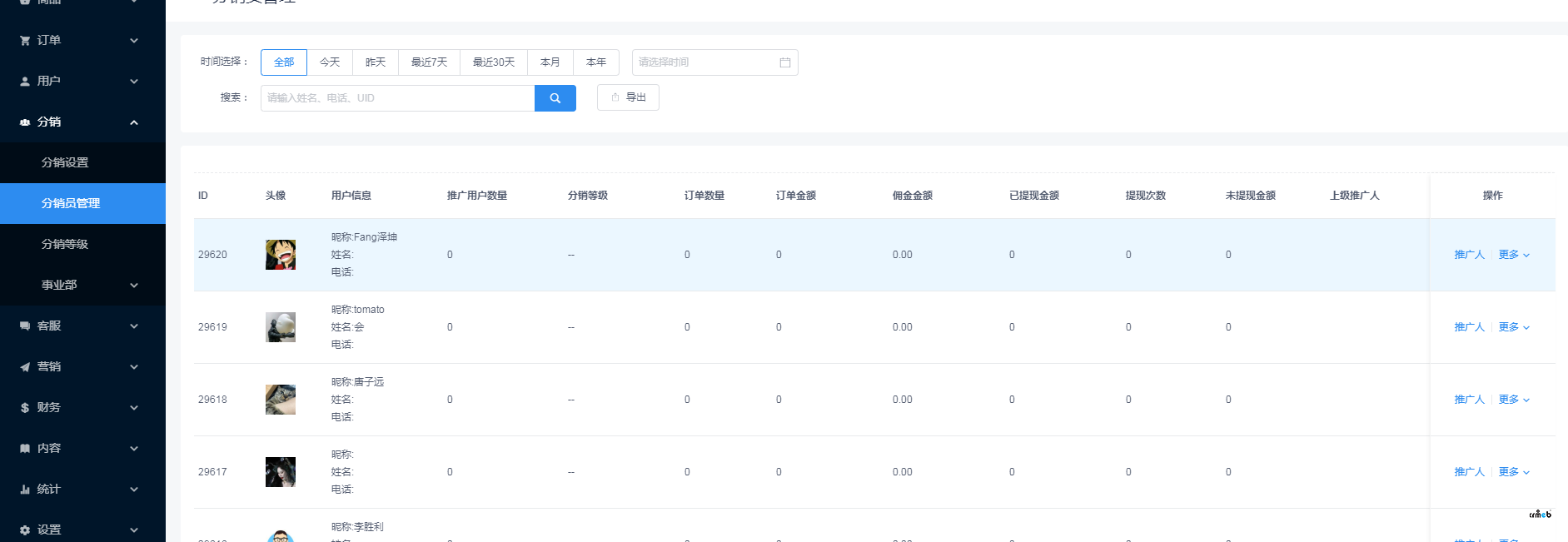Click the 导出 export button
Screen dimensions: 1568x542
(628, 97)
